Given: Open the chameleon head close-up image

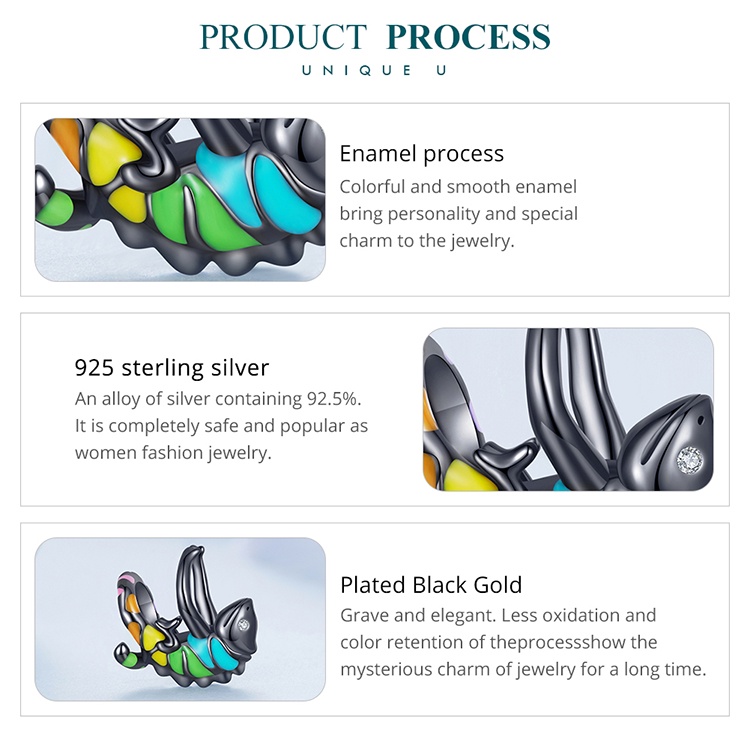Looking at the screenshot, I should pyautogui.click(x=568, y=409).
